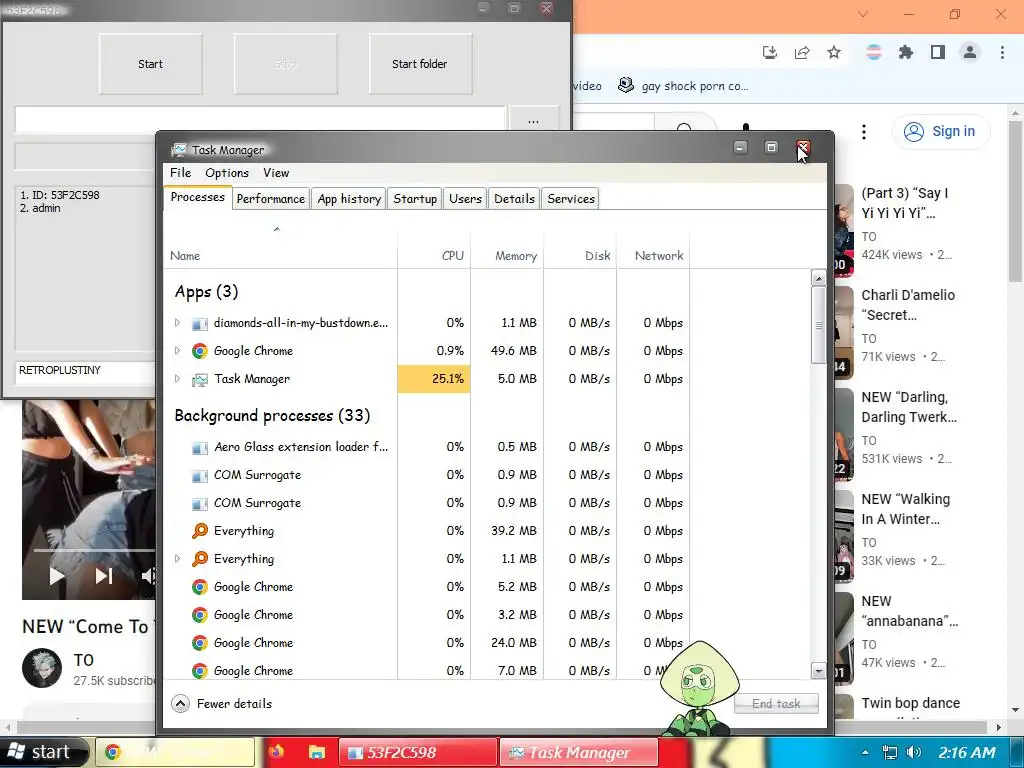Click the Task Manager title bar icon
Viewport: 1024px width, 768px height.
tap(178, 150)
